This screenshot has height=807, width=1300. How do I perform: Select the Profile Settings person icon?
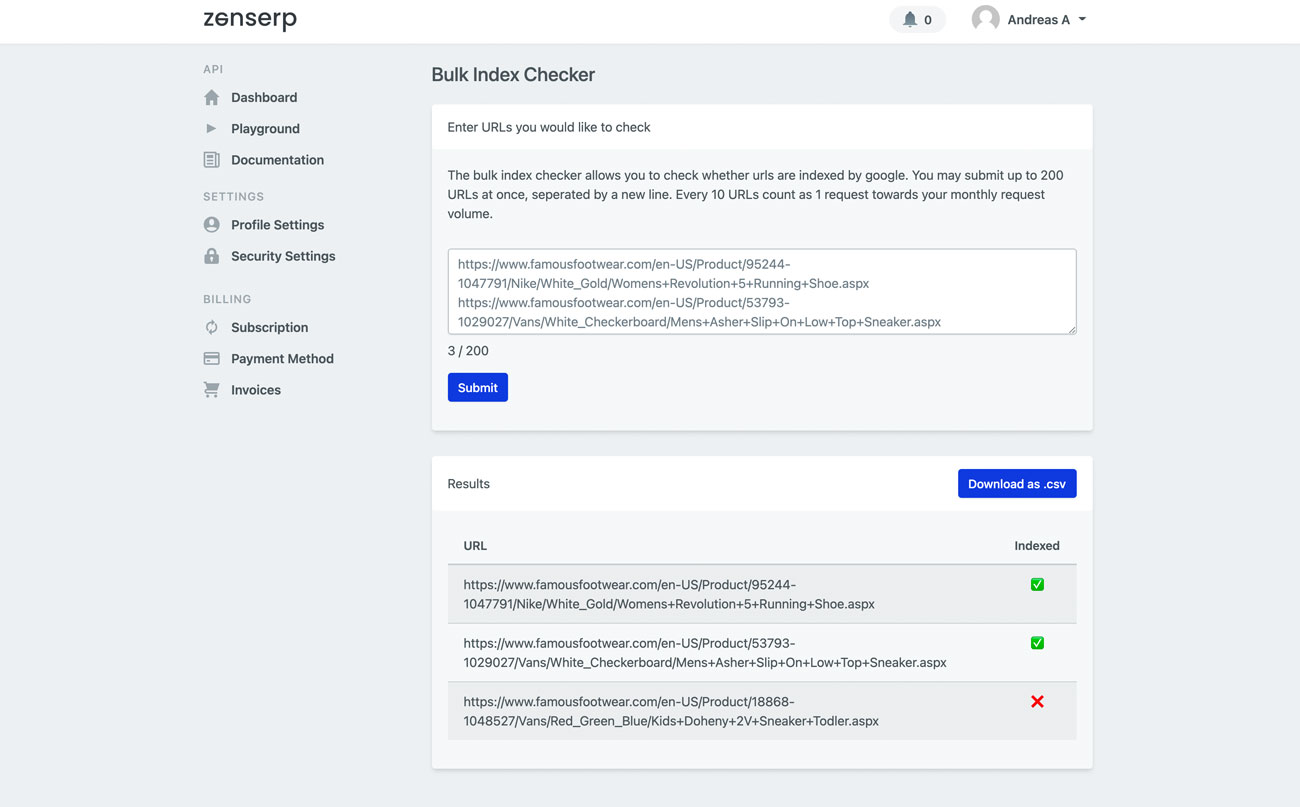pyautogui.click(x=211, y=224)
